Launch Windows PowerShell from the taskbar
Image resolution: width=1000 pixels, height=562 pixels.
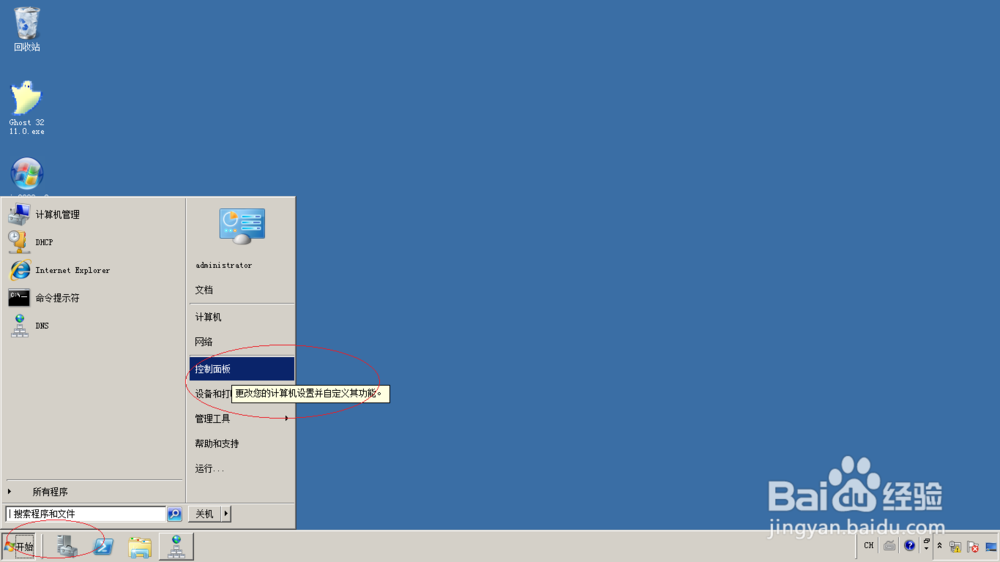tap(103, 547)
